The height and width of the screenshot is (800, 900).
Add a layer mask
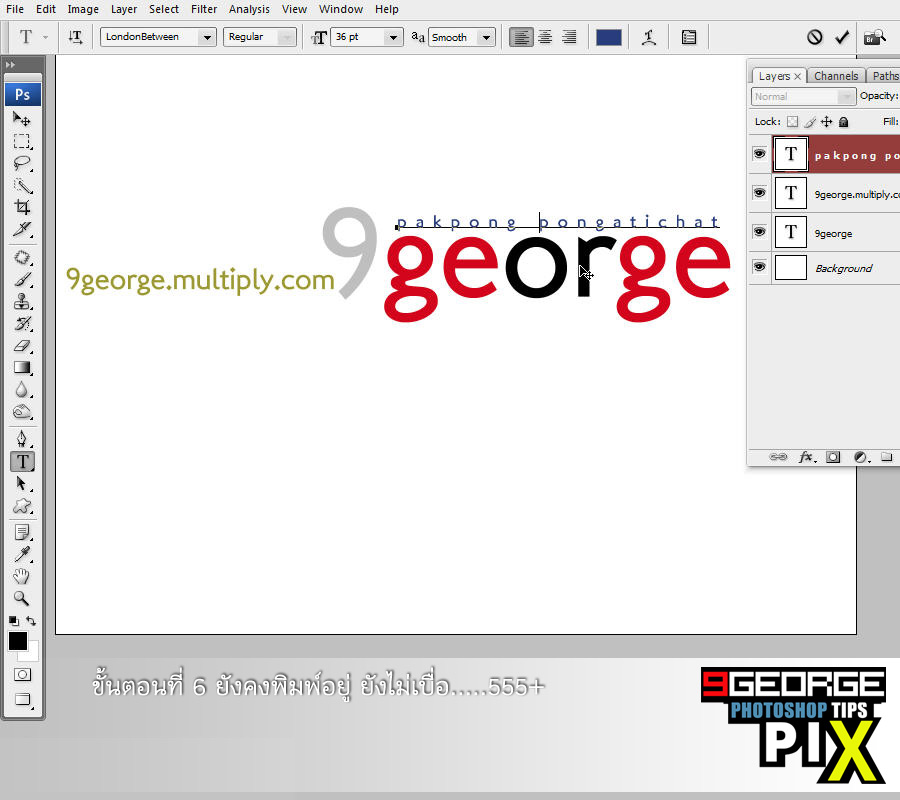[833, 457]
